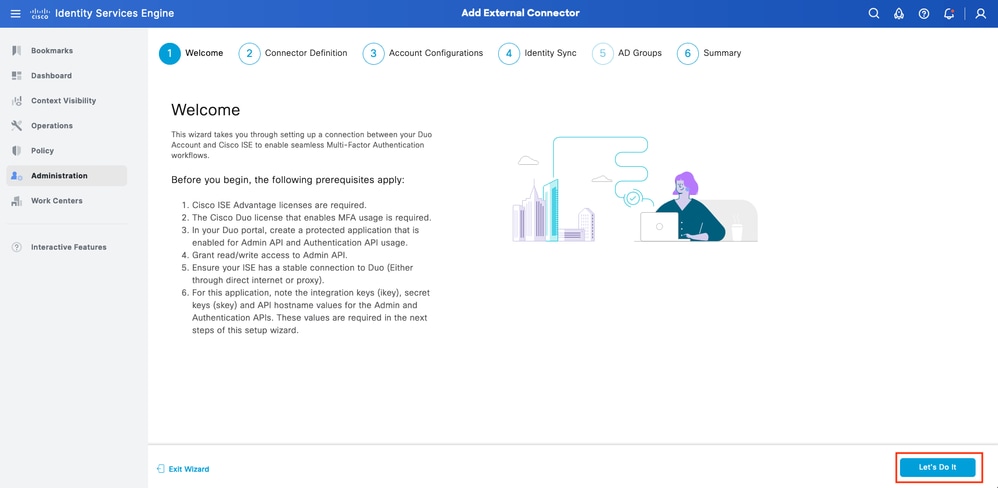Click 'Before you begin' prerequisites heading
This screenshot has height=488, width=998.
click(x=288, y=180)
